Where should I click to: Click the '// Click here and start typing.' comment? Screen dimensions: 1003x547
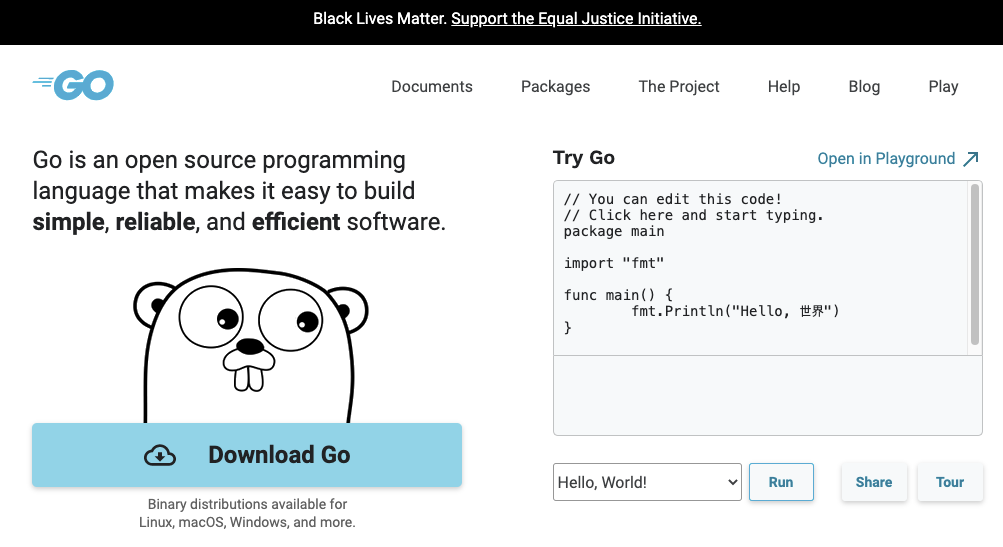click(693, 215)
